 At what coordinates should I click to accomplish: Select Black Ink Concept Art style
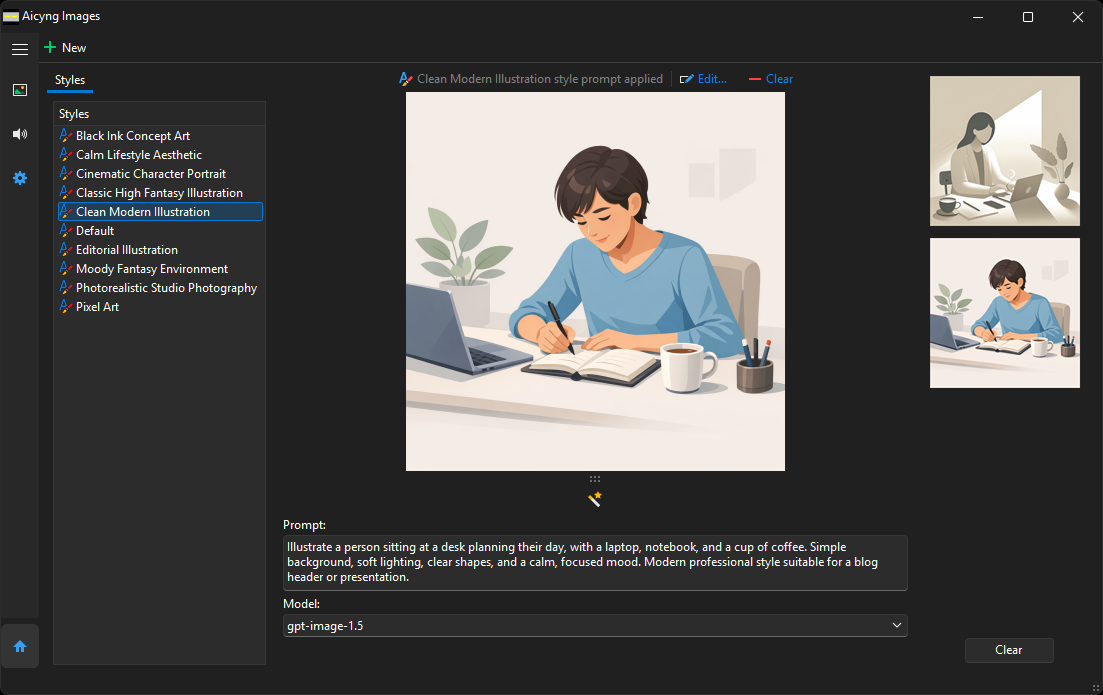pyautogui.click(x=132, y=136)
